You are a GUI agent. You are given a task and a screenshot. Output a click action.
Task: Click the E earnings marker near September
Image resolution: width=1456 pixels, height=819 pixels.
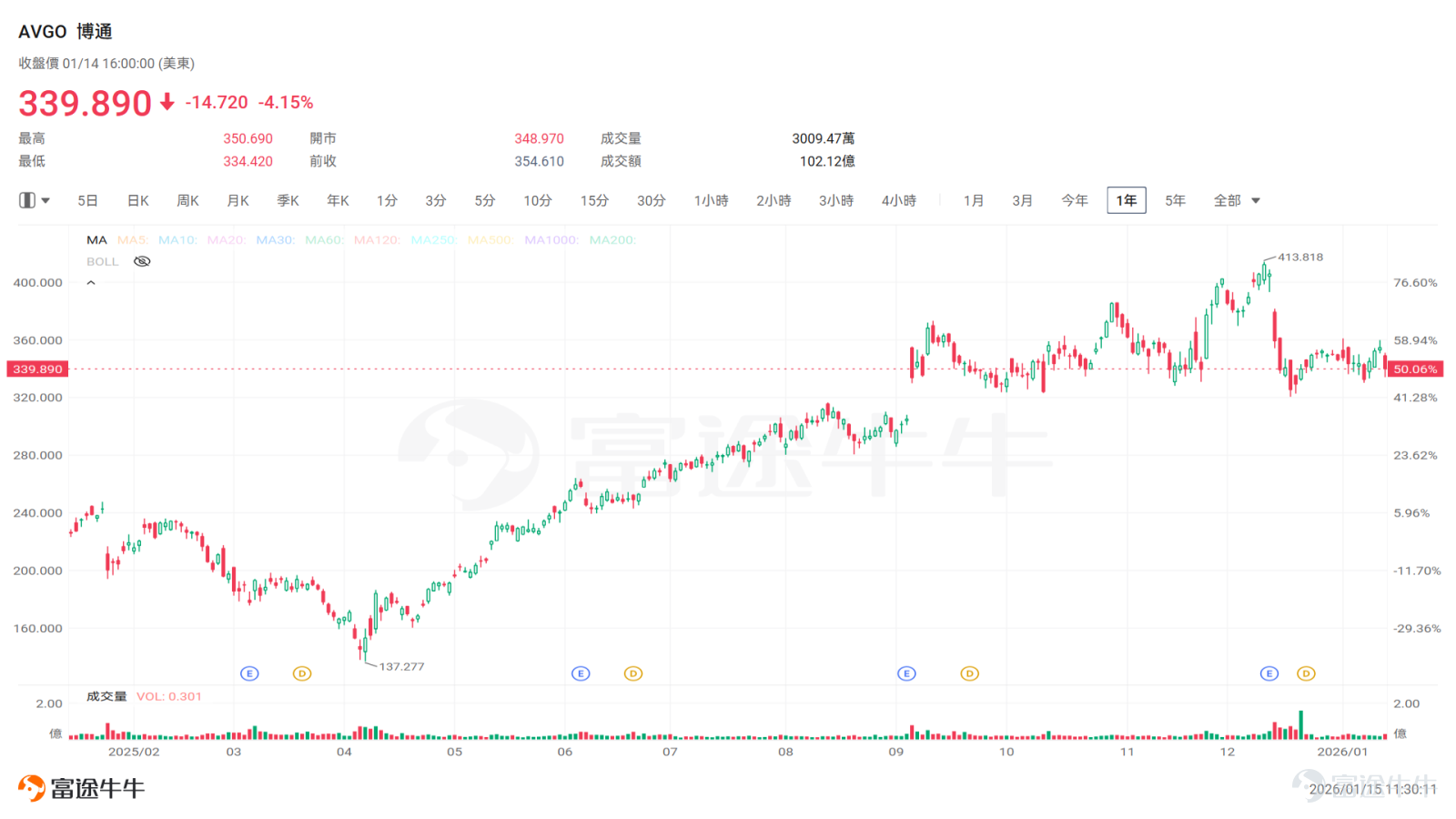(906, 673)
